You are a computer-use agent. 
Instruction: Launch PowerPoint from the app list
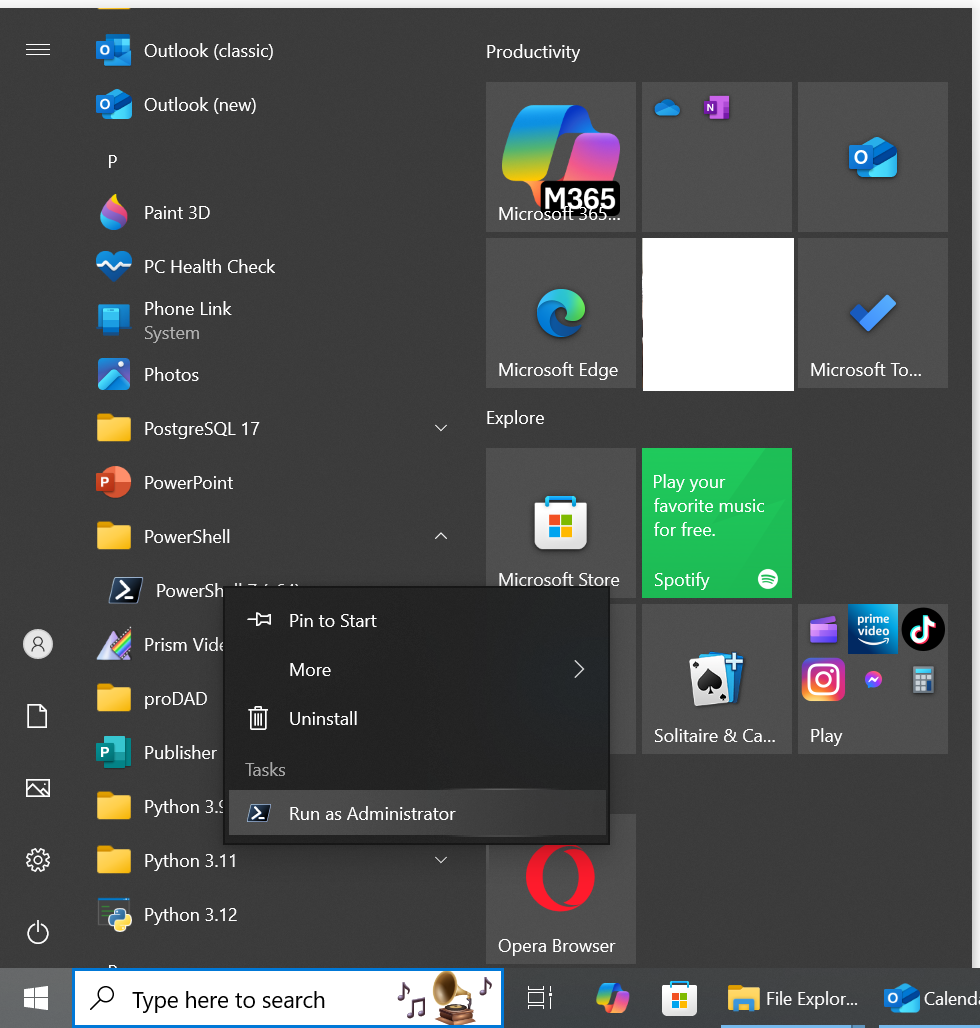(272, 483)
